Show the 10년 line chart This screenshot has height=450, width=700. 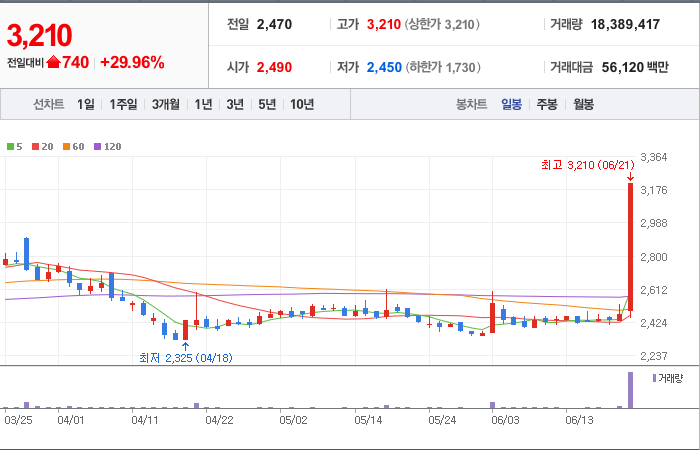pos(302,104)
